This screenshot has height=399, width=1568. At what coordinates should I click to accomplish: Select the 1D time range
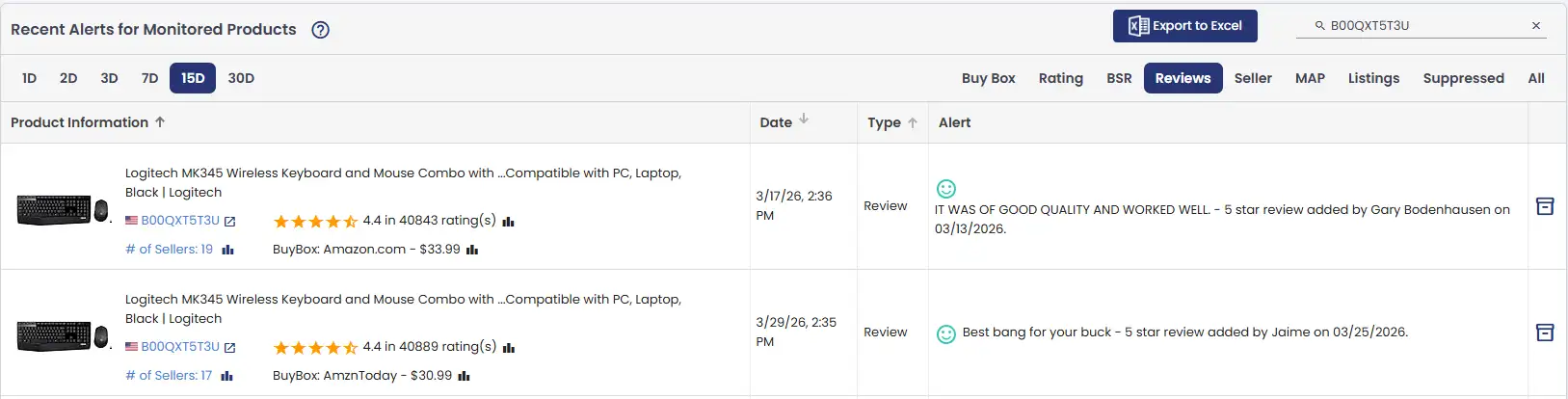pyautogui.click(x=30, y=78)
